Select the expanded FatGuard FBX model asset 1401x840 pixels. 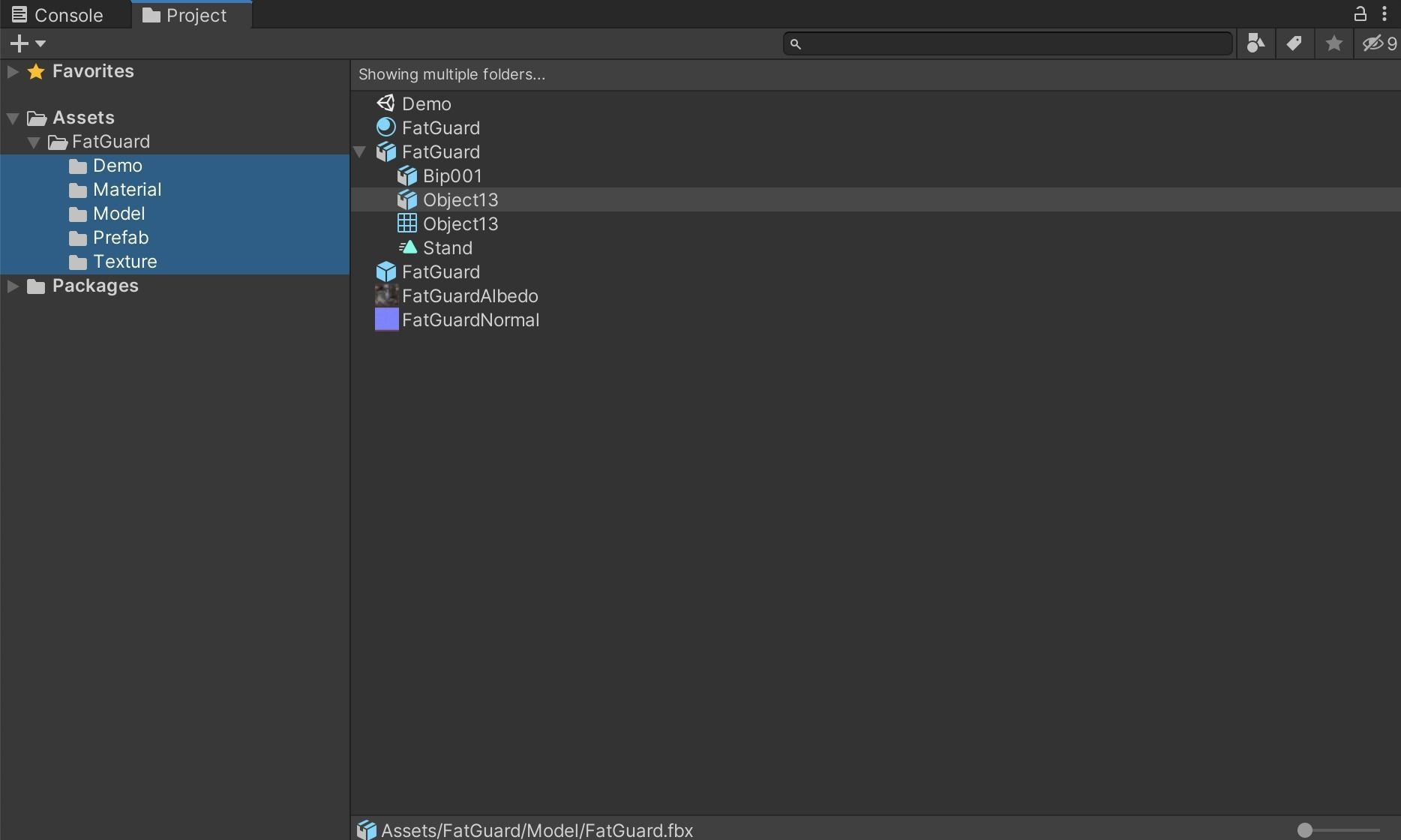tap(876, 151)
